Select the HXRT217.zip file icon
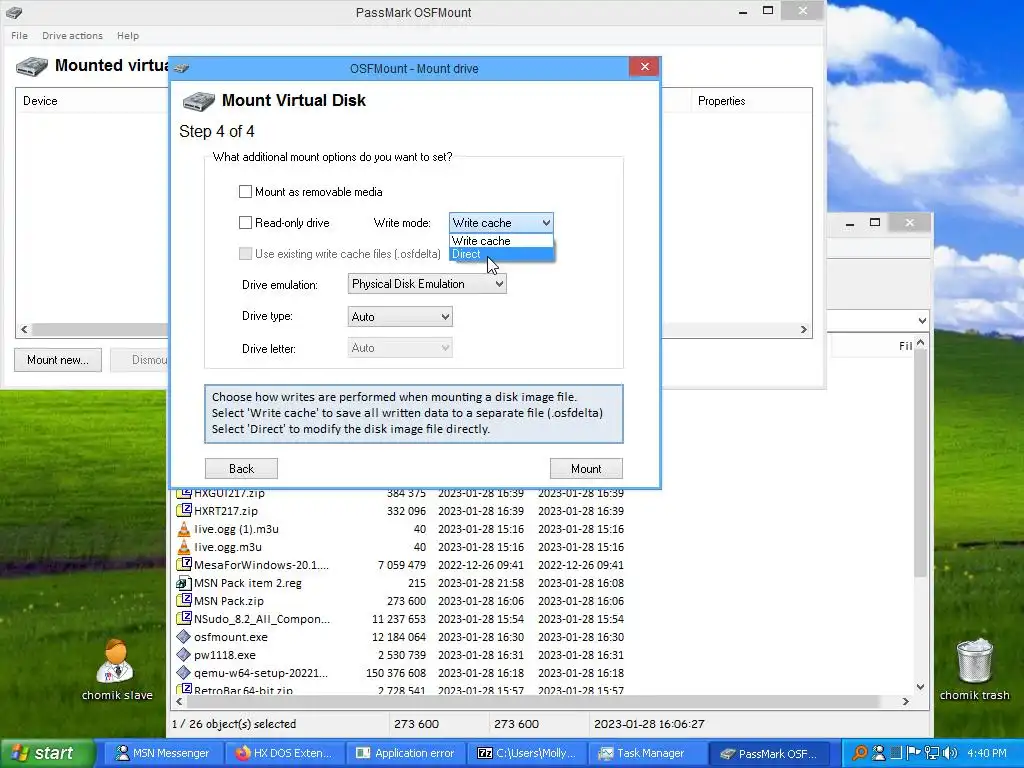 [x=184, y=511]
